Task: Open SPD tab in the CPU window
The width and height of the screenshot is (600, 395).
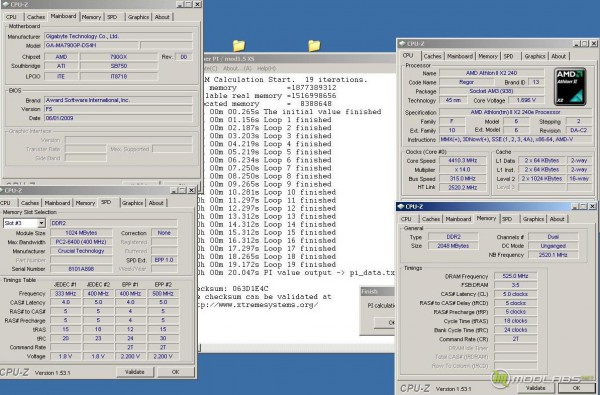Action: 509,56
